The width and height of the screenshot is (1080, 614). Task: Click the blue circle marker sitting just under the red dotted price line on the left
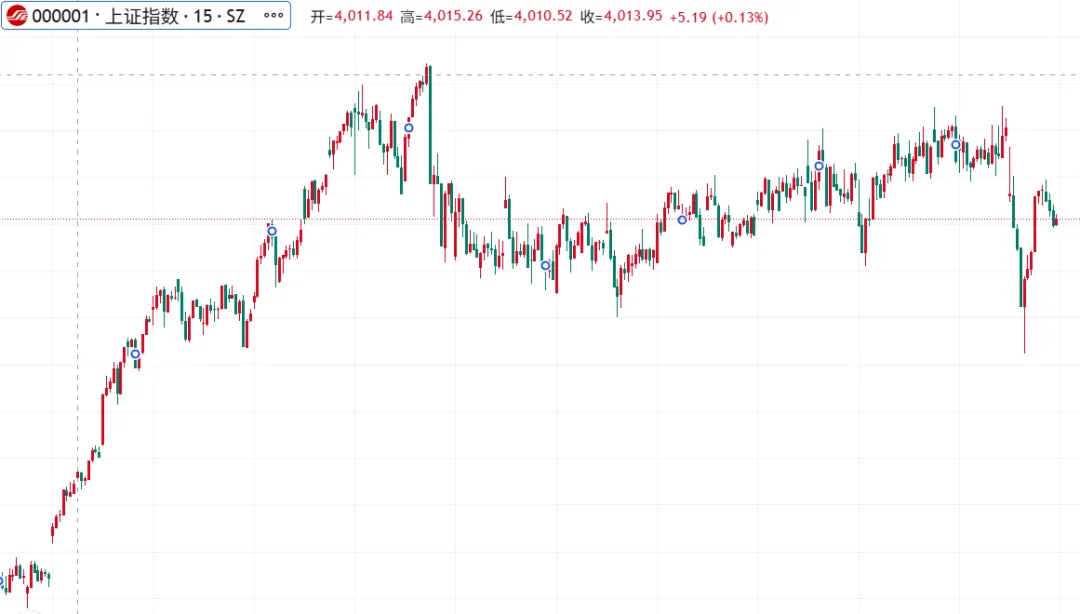click(x=272, y=232)
